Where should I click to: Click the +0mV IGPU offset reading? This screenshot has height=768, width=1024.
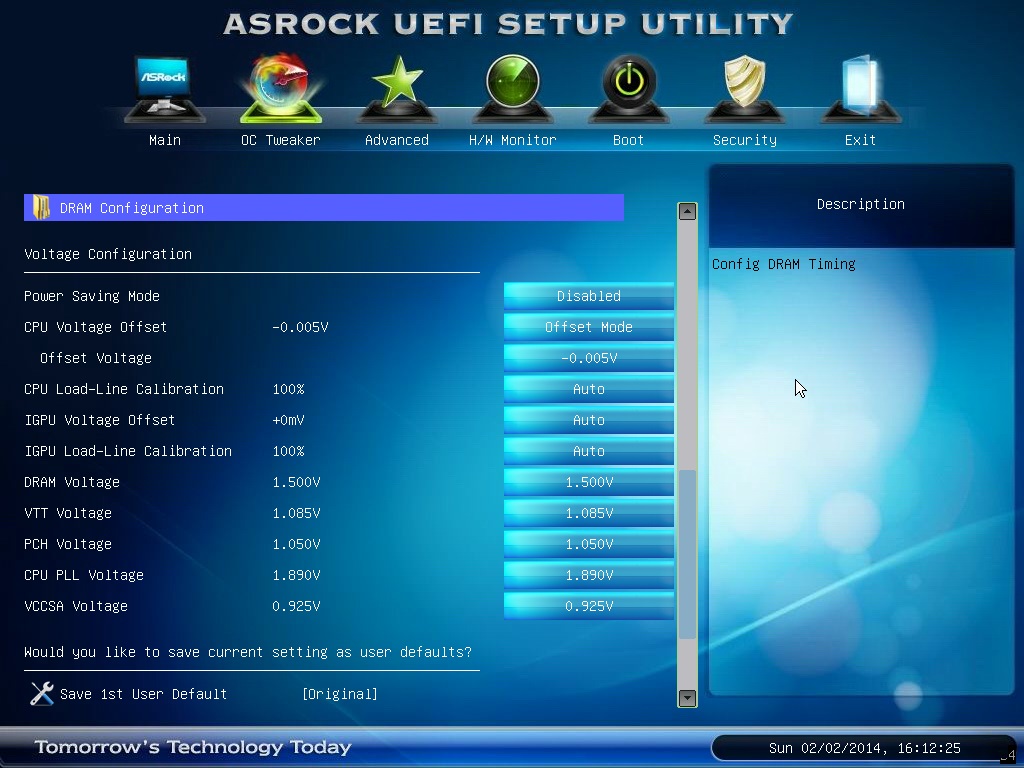[x=289, y=420]
